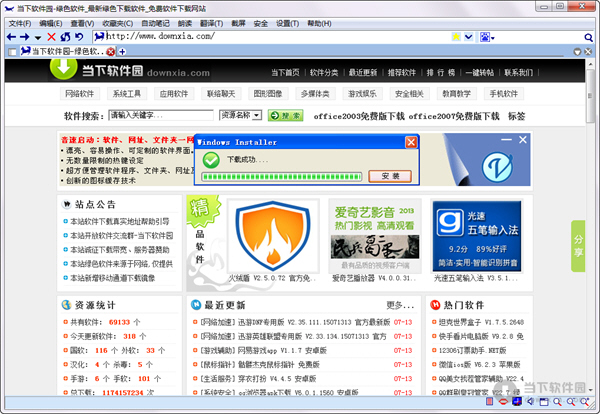
Task: Click the page vertical scrollbar thumb
Action: coord(590,96)
